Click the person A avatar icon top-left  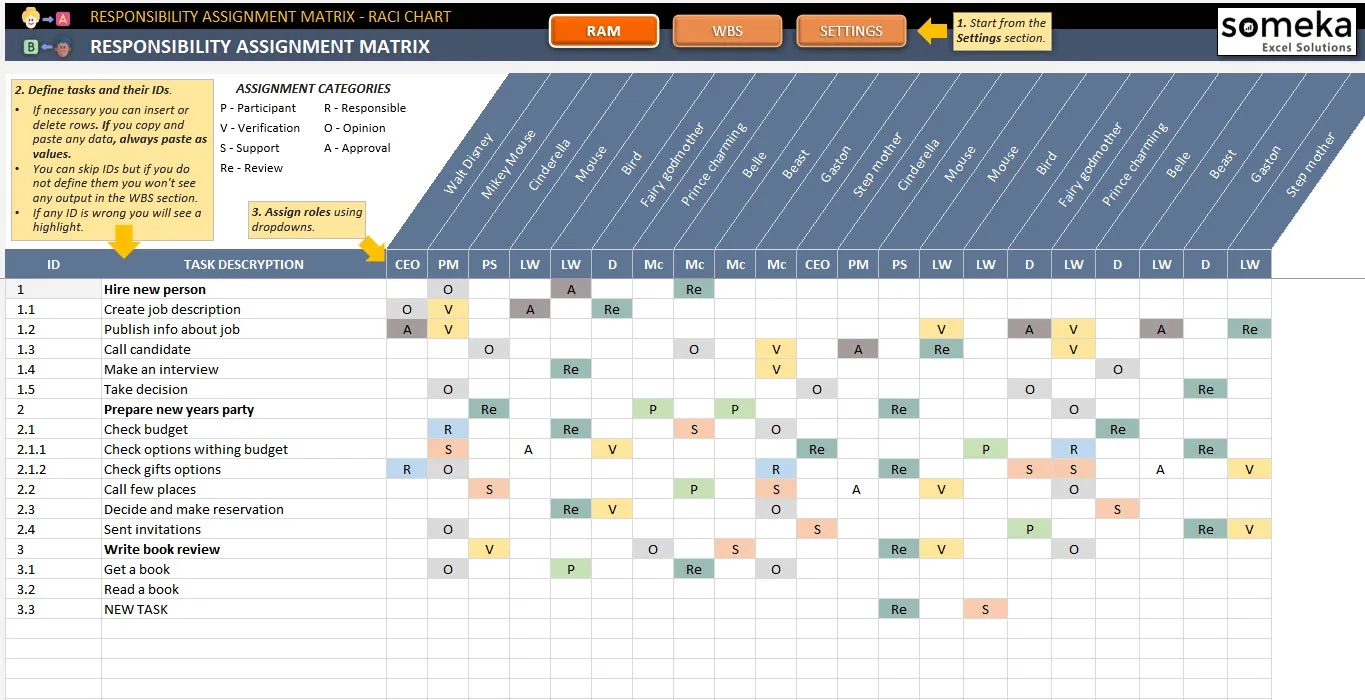pyautogui.click(x=33, y=16)
